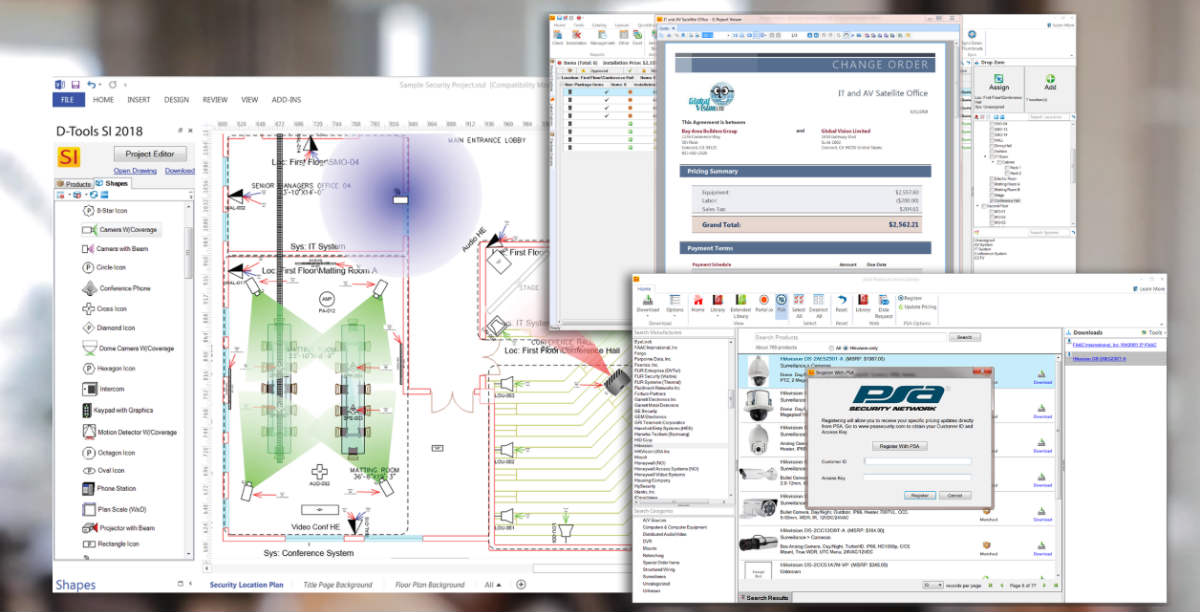Pick the Motion Detector W/Coverage shape
This screenshot has width=1200, height=612.
click(x=130, y=432)
